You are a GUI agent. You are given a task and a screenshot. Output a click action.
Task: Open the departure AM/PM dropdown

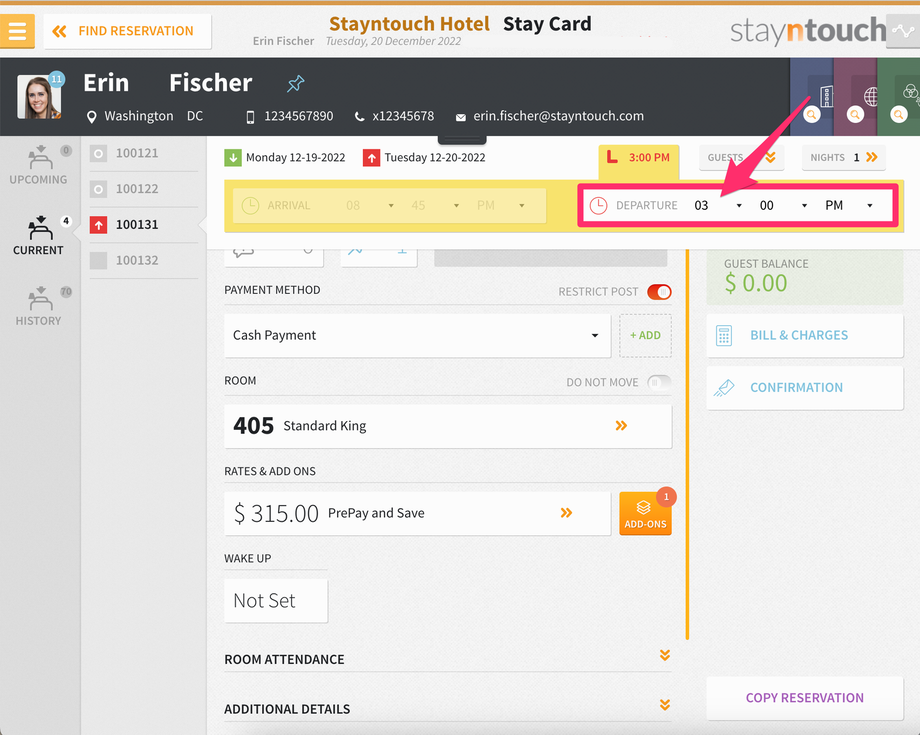849,206
